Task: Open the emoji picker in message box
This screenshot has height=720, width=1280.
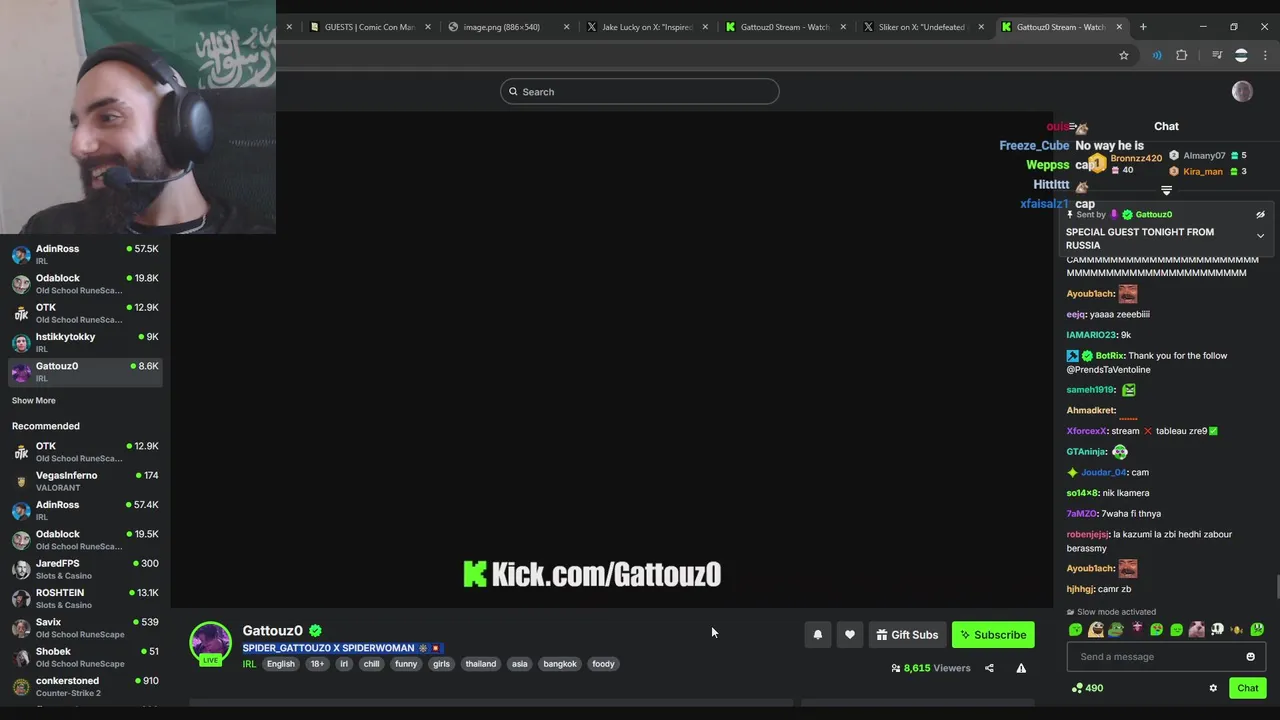Action: pyautogui.click(x=1250, y=657)
